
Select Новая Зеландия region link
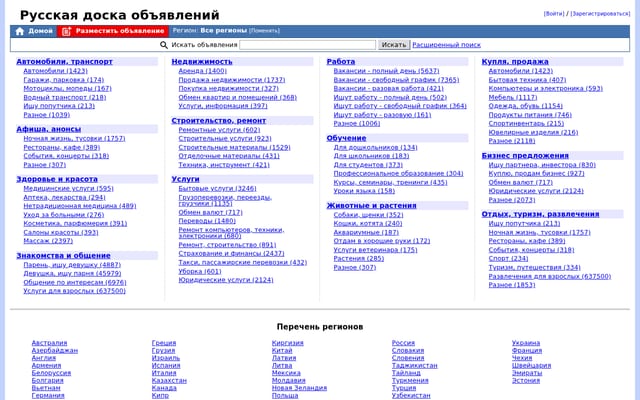click(299, 388)
